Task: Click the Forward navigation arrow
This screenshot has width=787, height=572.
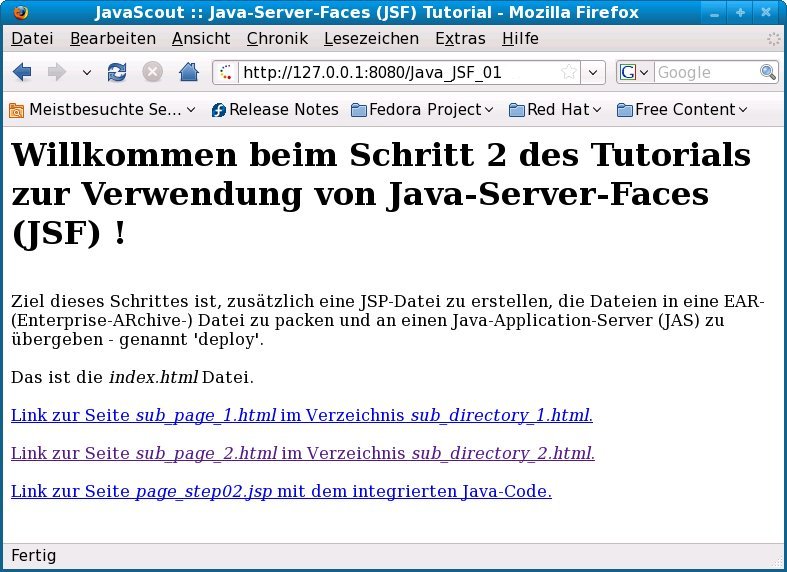Action: (57, 72)
